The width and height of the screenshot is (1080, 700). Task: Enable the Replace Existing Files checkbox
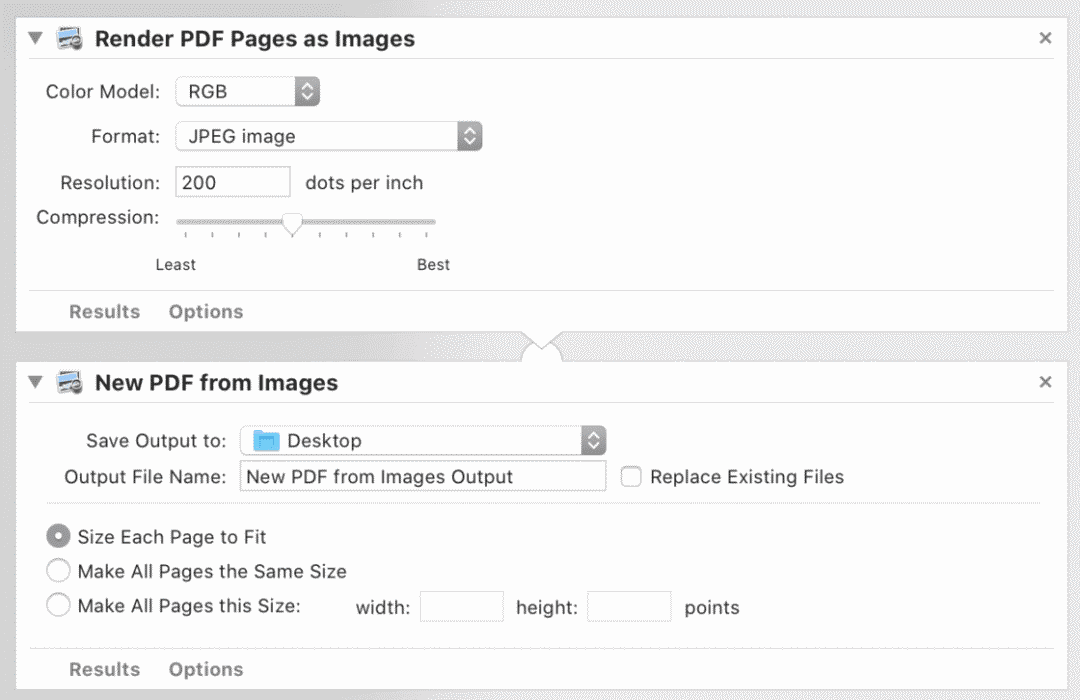pos(631,477)
